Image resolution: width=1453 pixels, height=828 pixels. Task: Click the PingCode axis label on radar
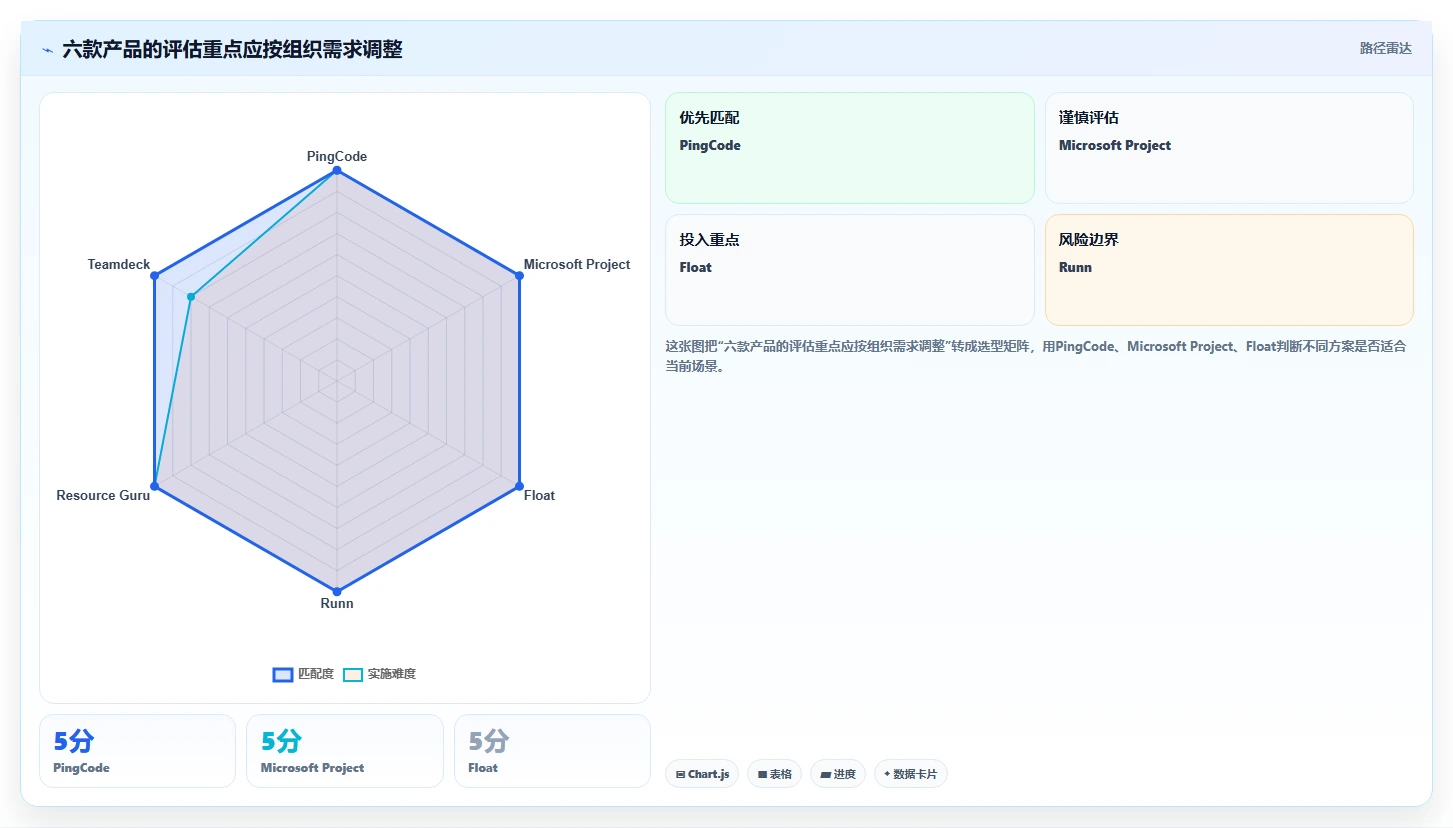tap(337, 157)
